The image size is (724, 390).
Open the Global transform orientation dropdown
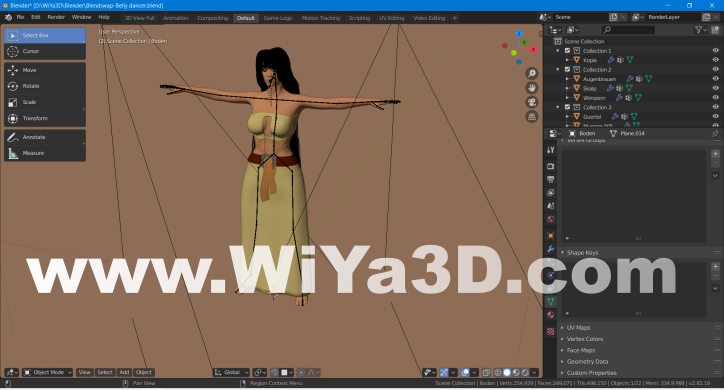231,372
